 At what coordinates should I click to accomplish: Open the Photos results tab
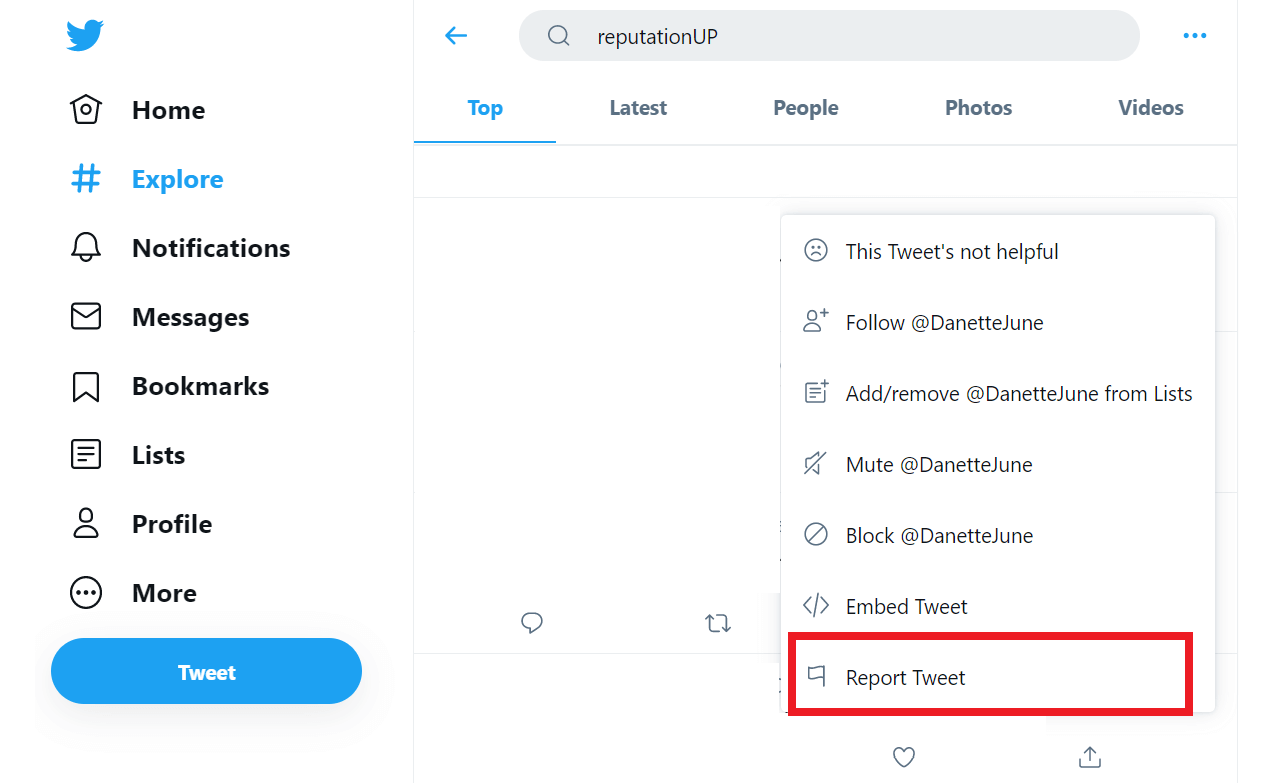pyautogui.click(x=977, y=107)
